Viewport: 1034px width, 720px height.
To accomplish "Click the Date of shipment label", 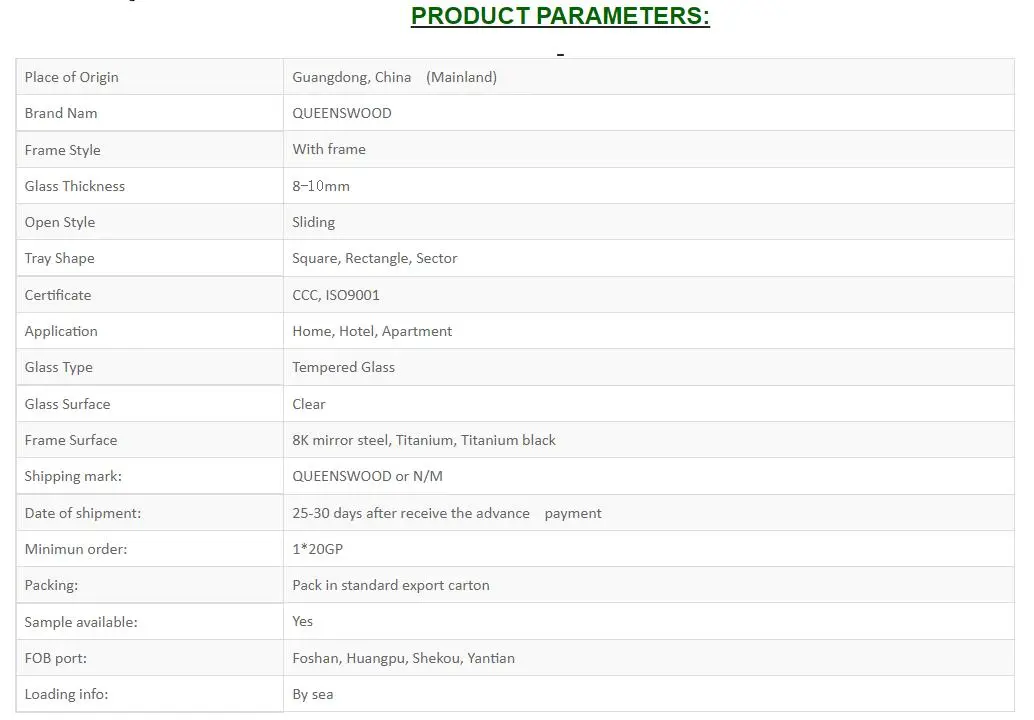I will (x=82, y=513).
